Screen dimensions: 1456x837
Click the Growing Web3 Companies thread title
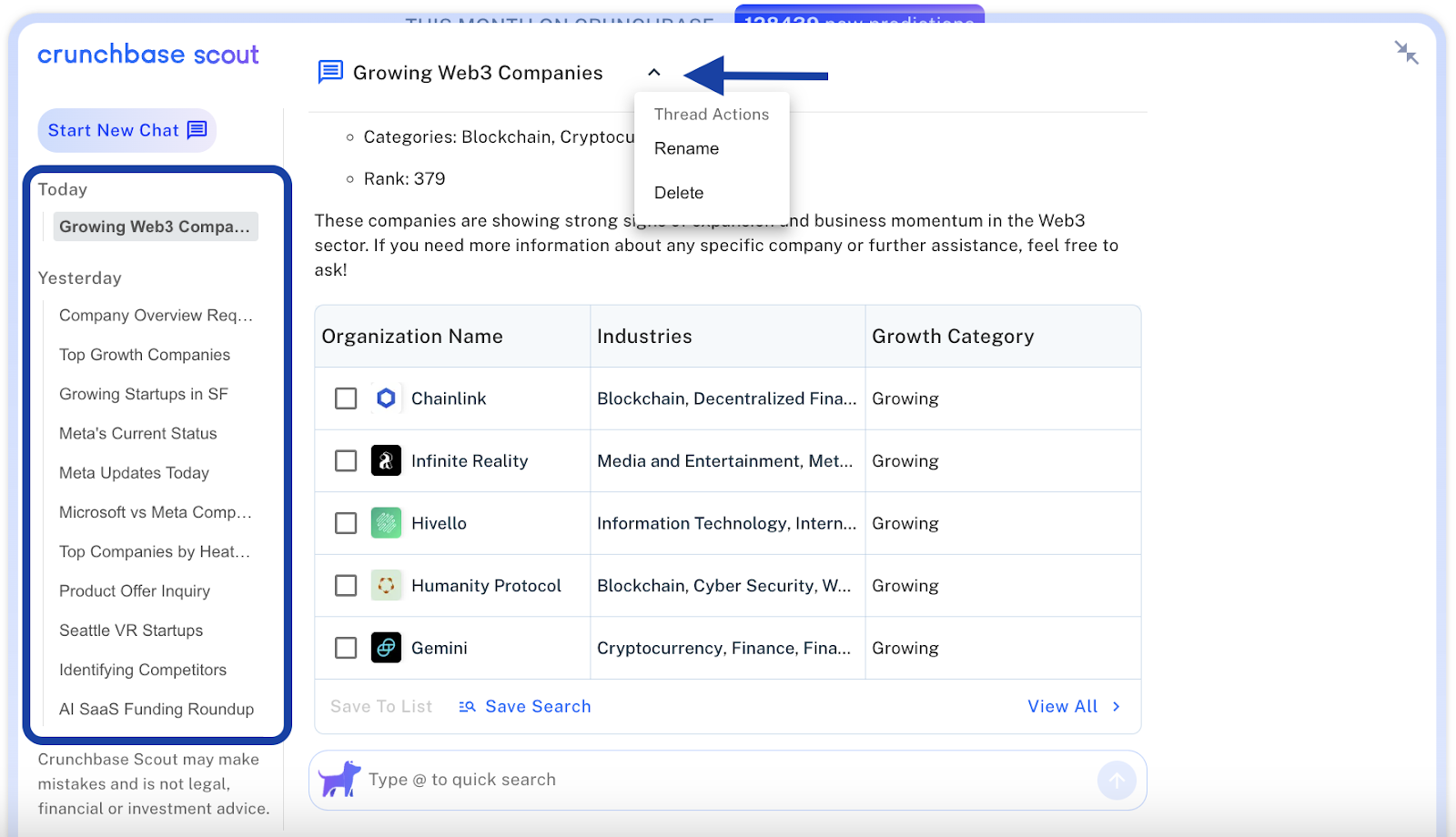[x=478, y=73]
